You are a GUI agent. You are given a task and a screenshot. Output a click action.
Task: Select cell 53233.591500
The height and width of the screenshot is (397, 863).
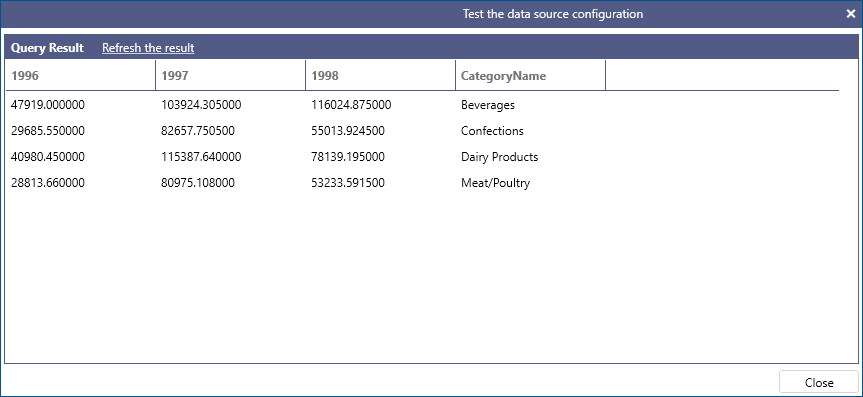tap(348, 183)
